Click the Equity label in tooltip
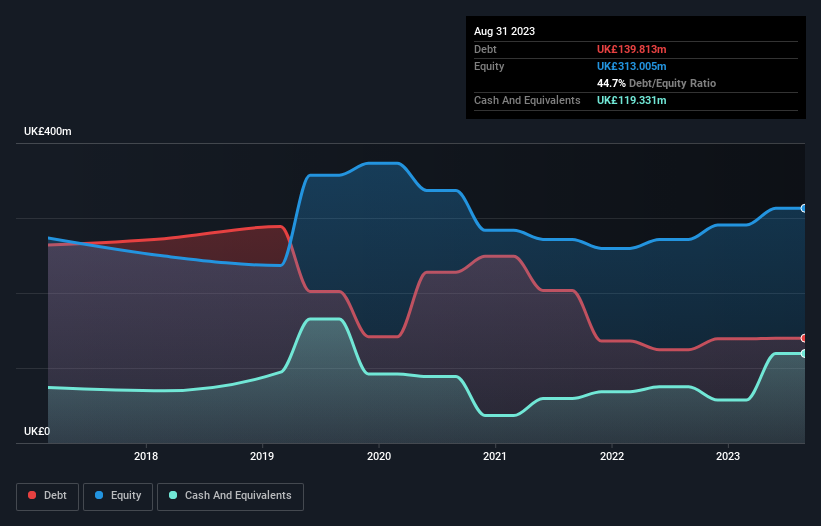The width and height of the screenshot is (821, 526). click(489, 66)
